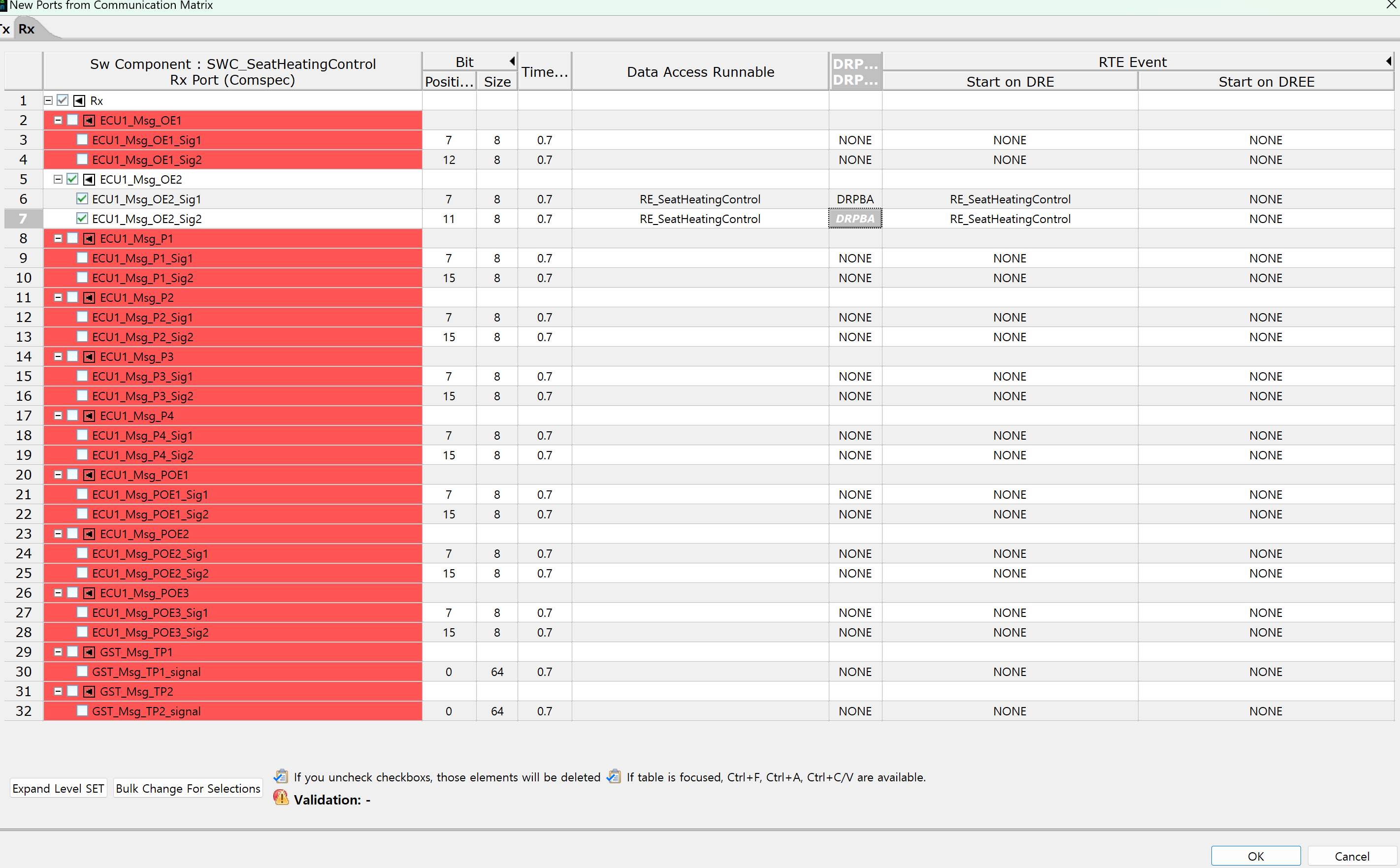Select row number 20 header
Screen dimensions: 1400x868
23,475
